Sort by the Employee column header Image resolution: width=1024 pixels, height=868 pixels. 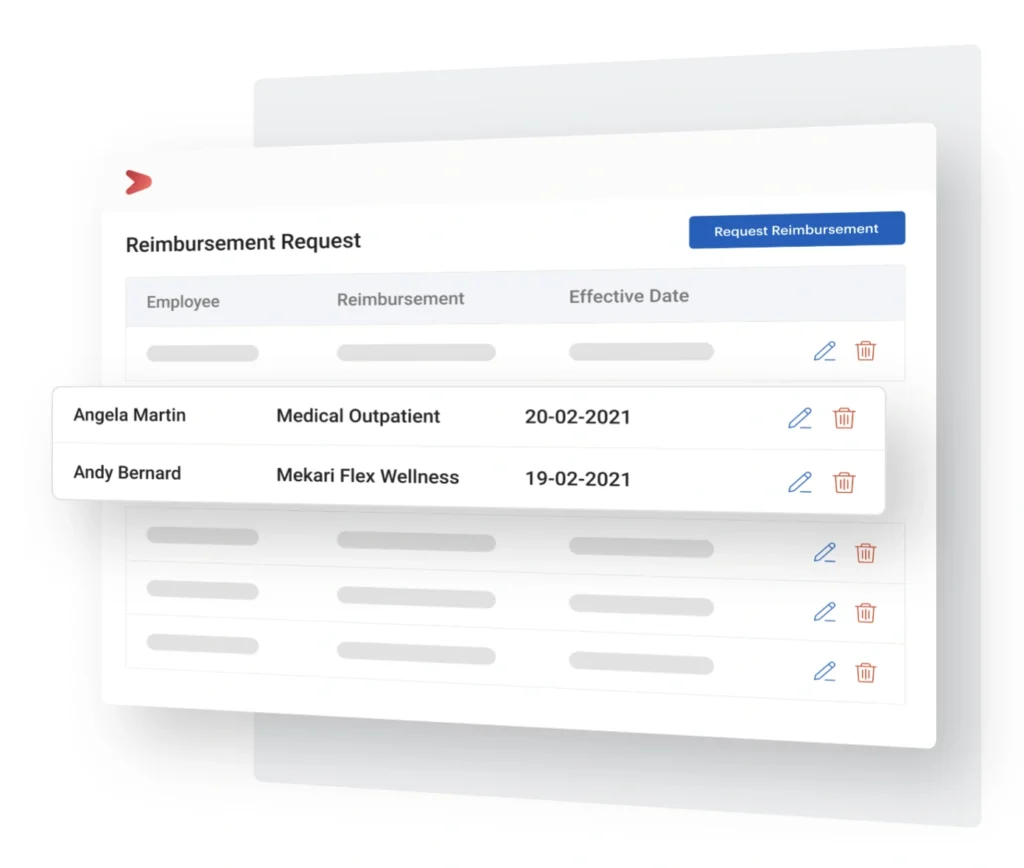182,301
